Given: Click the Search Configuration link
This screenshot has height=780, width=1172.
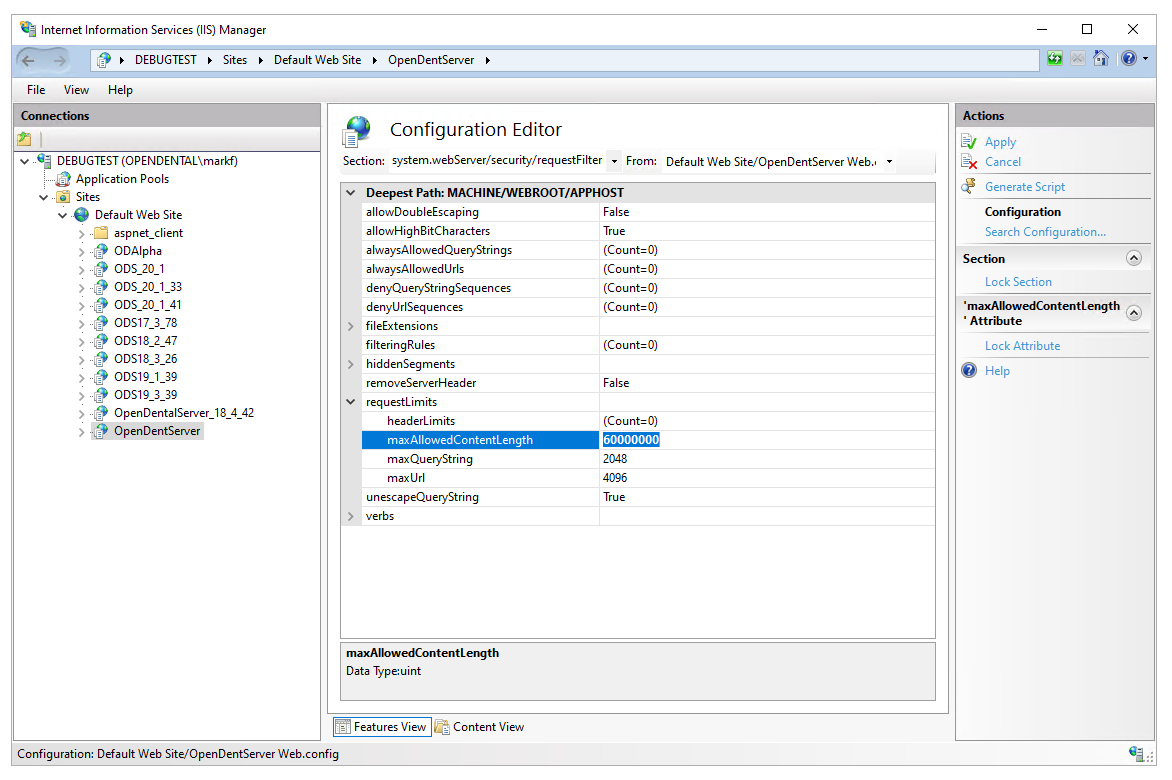Looking at the screenshot, I should pyautogui.click(x=1045, y=232).
